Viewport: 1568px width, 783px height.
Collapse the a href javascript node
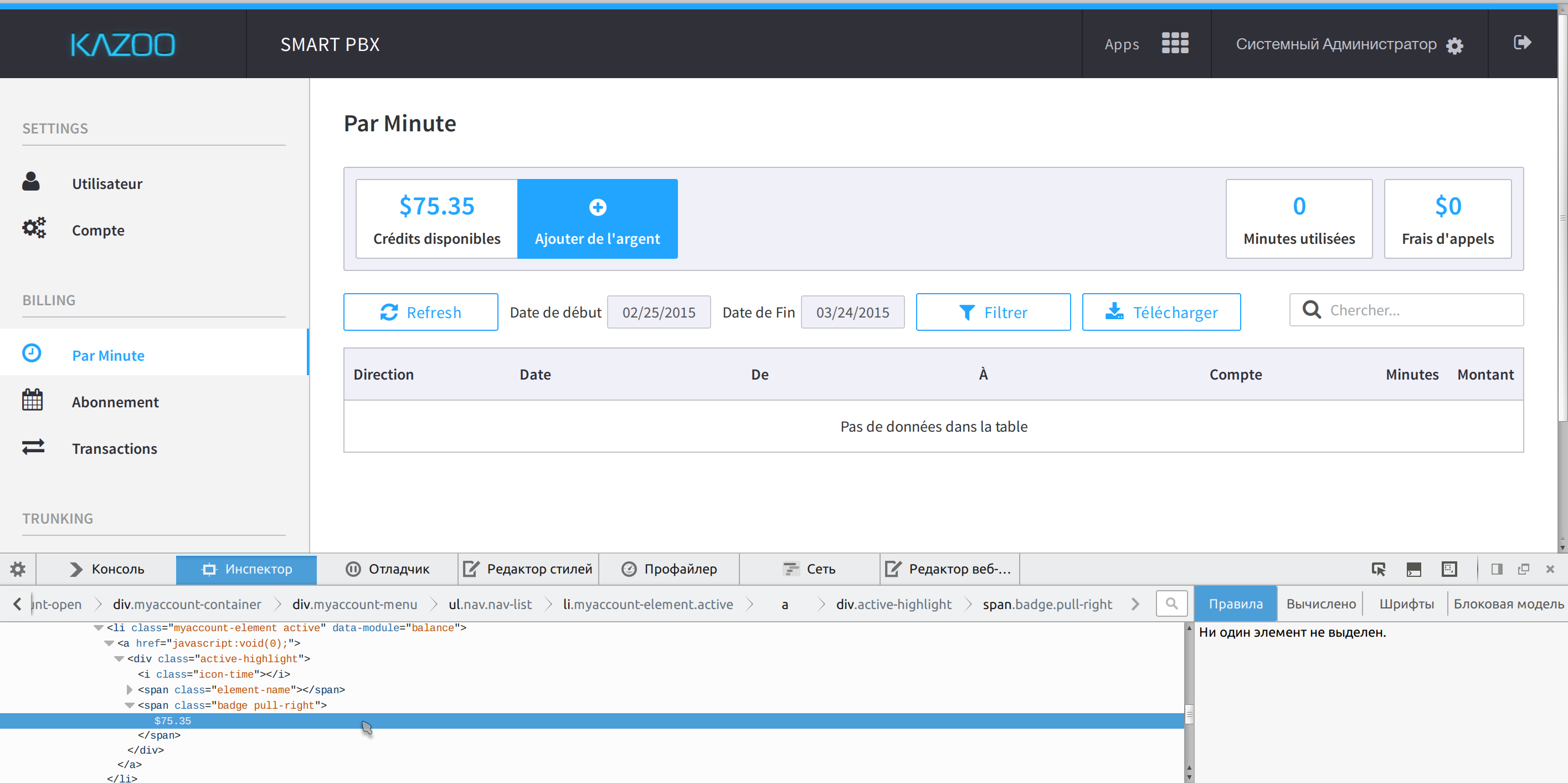pos(109,643)
